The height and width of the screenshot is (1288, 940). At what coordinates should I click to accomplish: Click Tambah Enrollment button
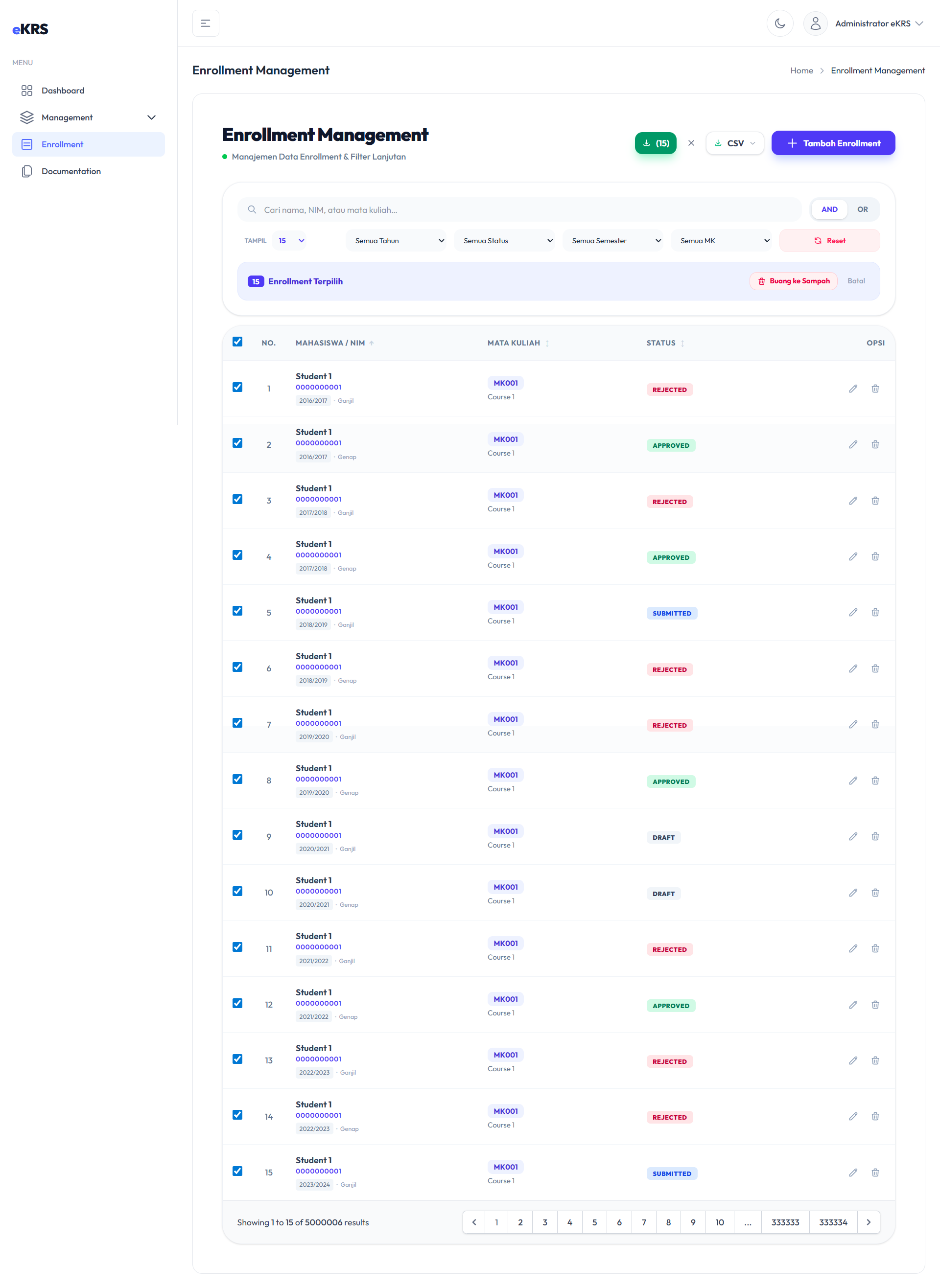click(833, 143)
